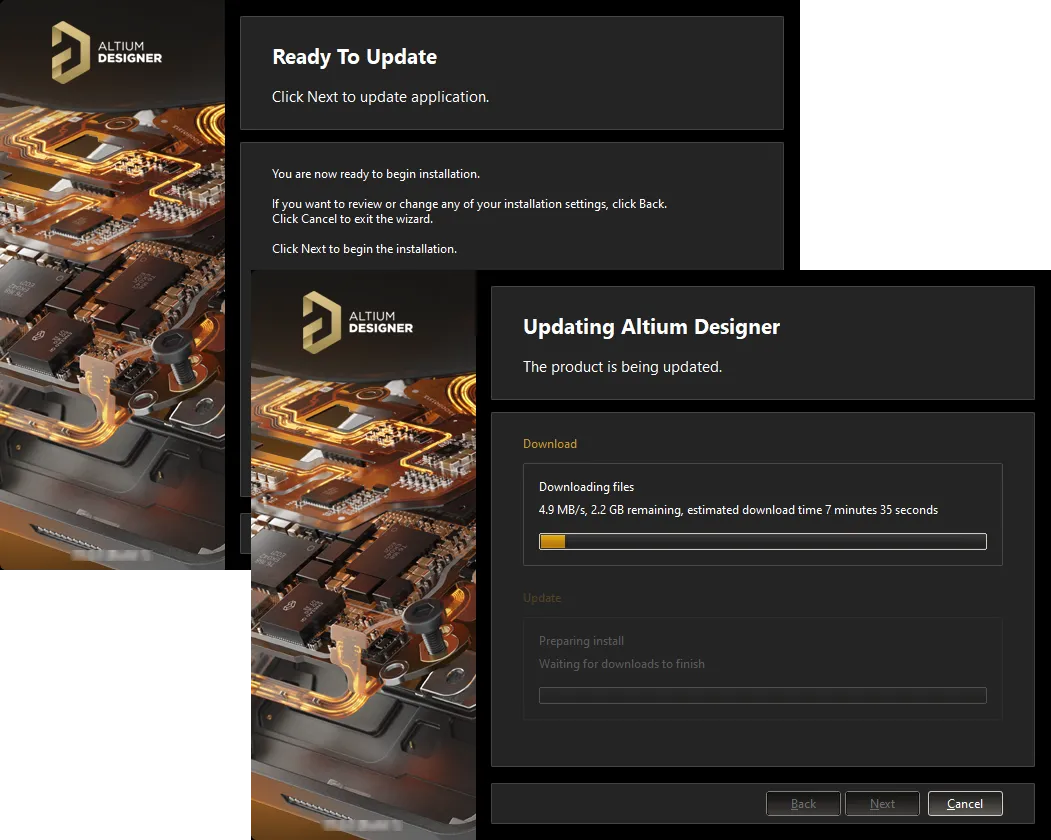Click the Altium Designer logo in the Ready To Update window
This screenshot has height=840, width=1051.
pos(107,52)
